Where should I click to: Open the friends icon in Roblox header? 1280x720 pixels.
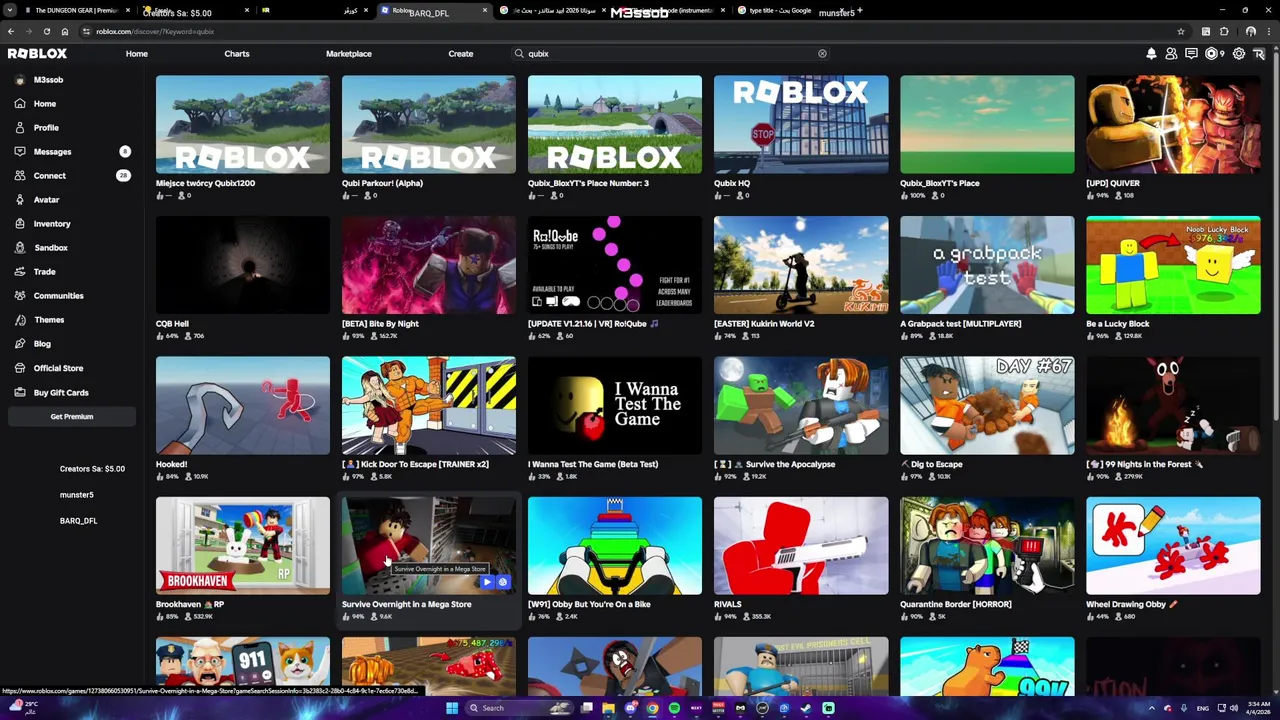tap(1171, 54)
